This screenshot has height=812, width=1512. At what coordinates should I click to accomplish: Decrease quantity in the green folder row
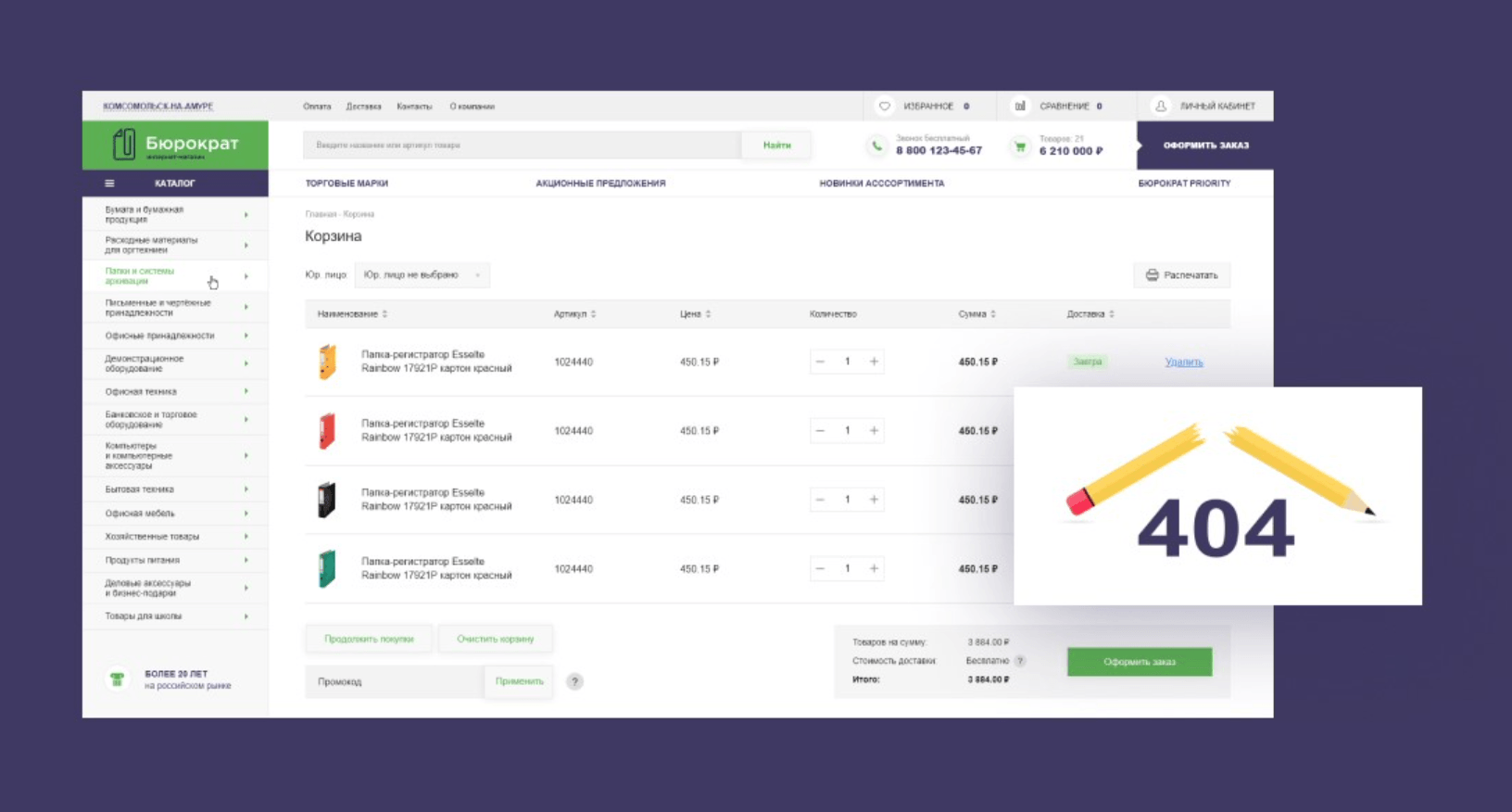tap(820, 568)
